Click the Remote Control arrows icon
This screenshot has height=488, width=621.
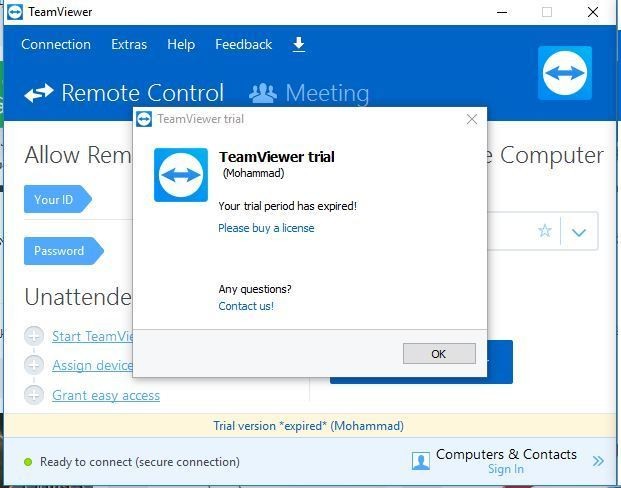(39, 93)
